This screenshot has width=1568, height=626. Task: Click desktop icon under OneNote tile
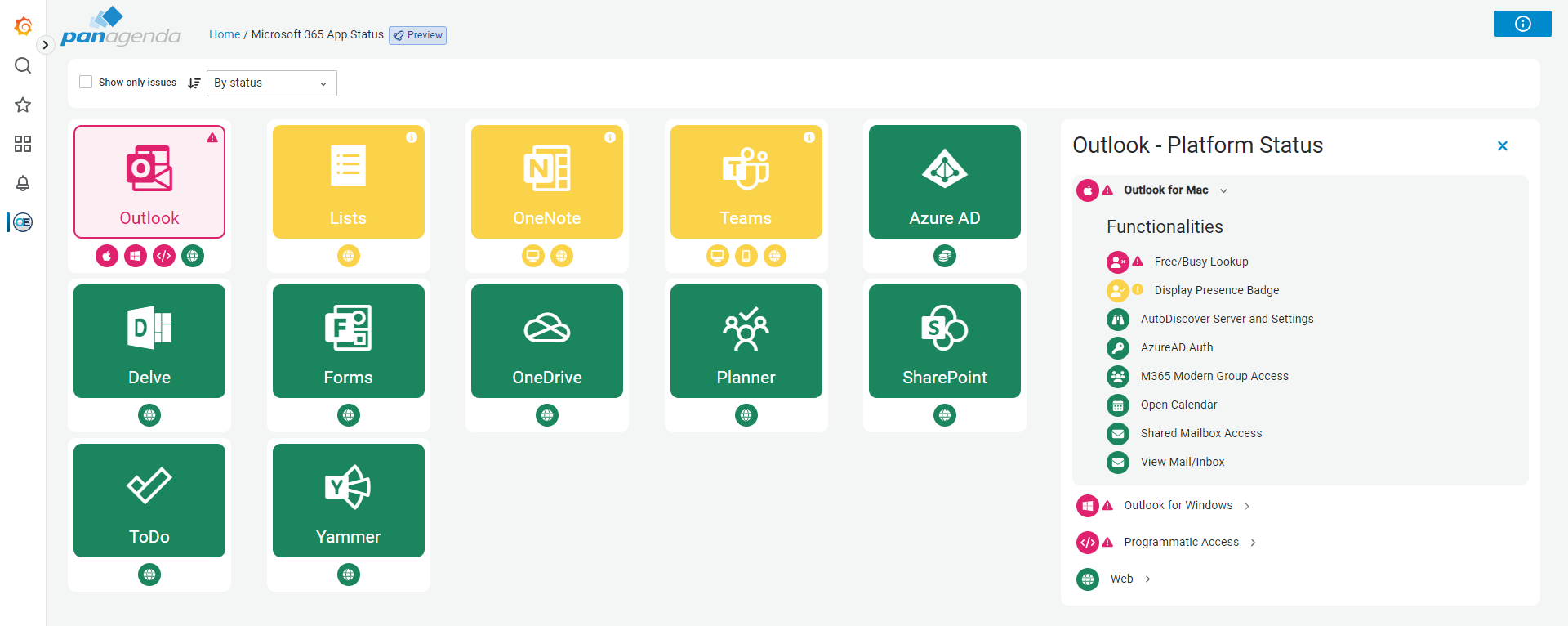click(x=533, y=256)
